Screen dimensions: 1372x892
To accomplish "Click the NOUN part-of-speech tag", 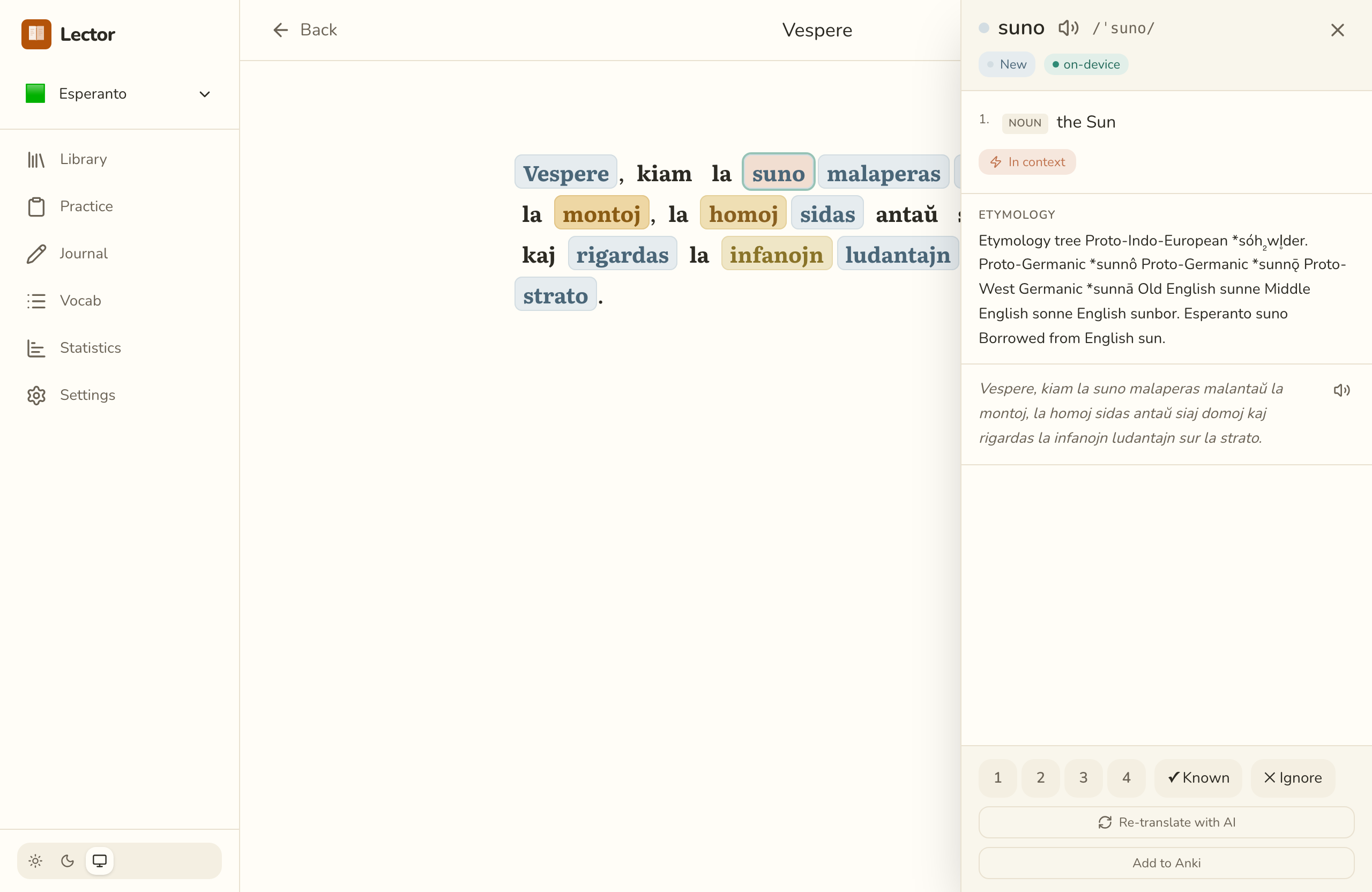I will [1024, 123].
